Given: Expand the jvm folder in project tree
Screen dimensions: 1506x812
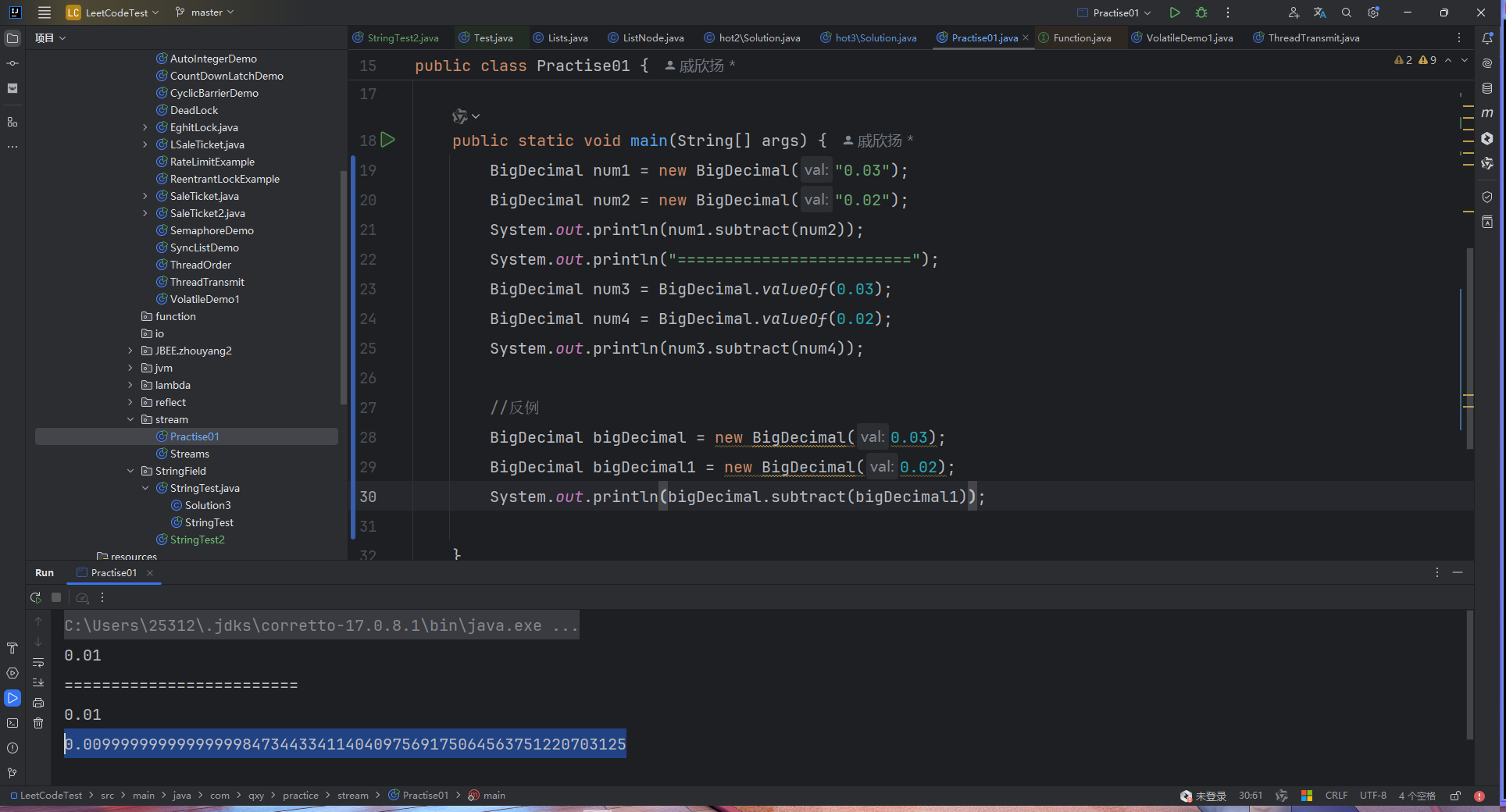Looking at the screenshot, I should pos(130,368).
